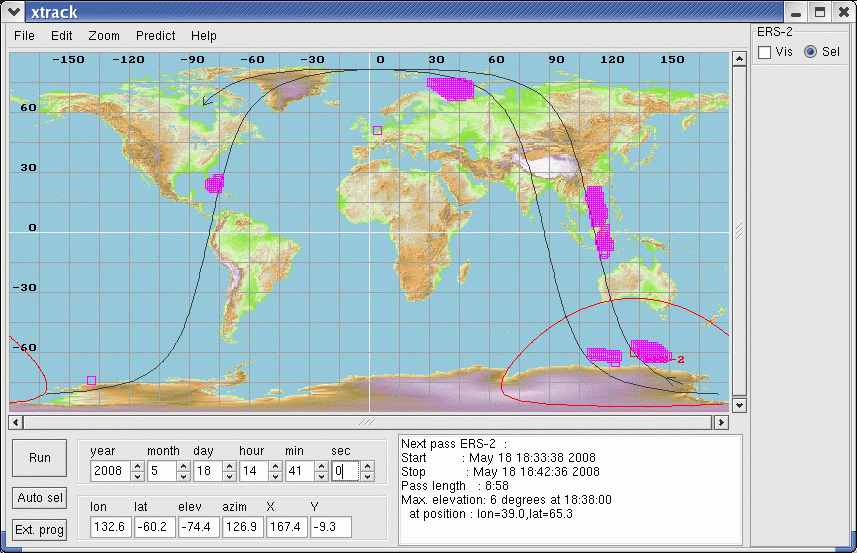Click the magenta square marker over England
This screenshot has height=553, width=857.
pos(377,131)
